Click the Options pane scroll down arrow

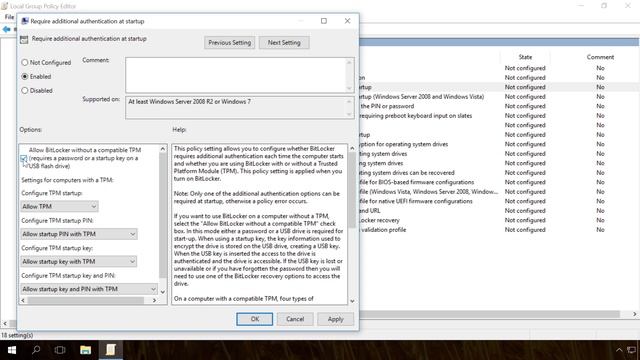click(163, 292)
